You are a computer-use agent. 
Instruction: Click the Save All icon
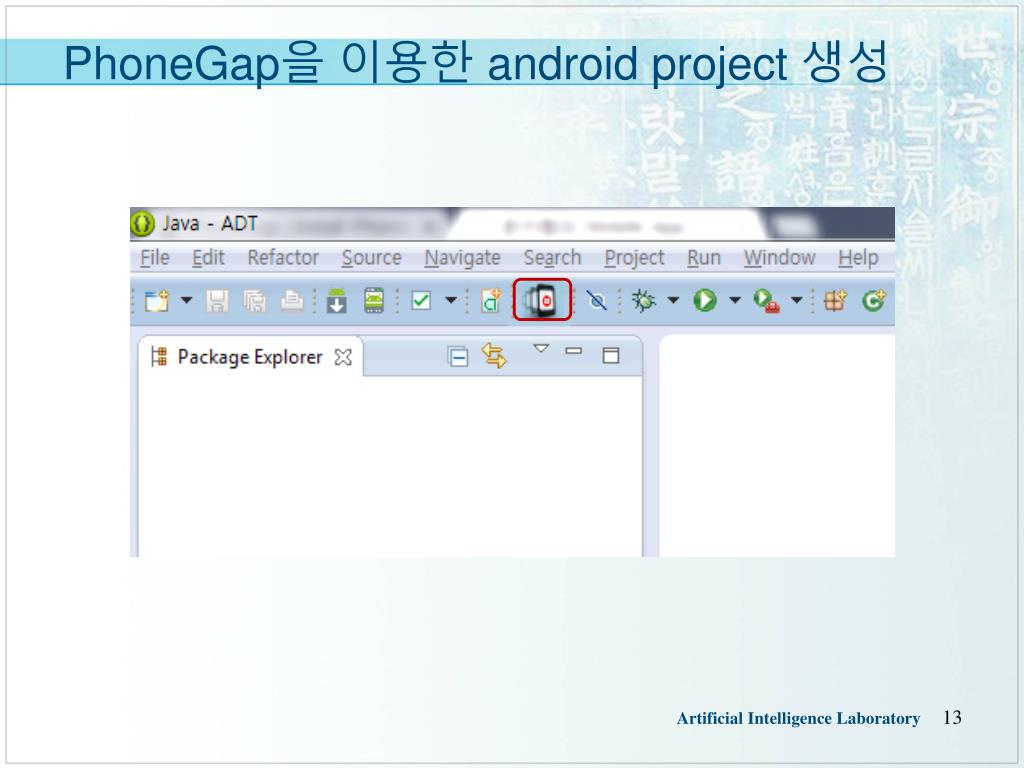tap(255, 301)
